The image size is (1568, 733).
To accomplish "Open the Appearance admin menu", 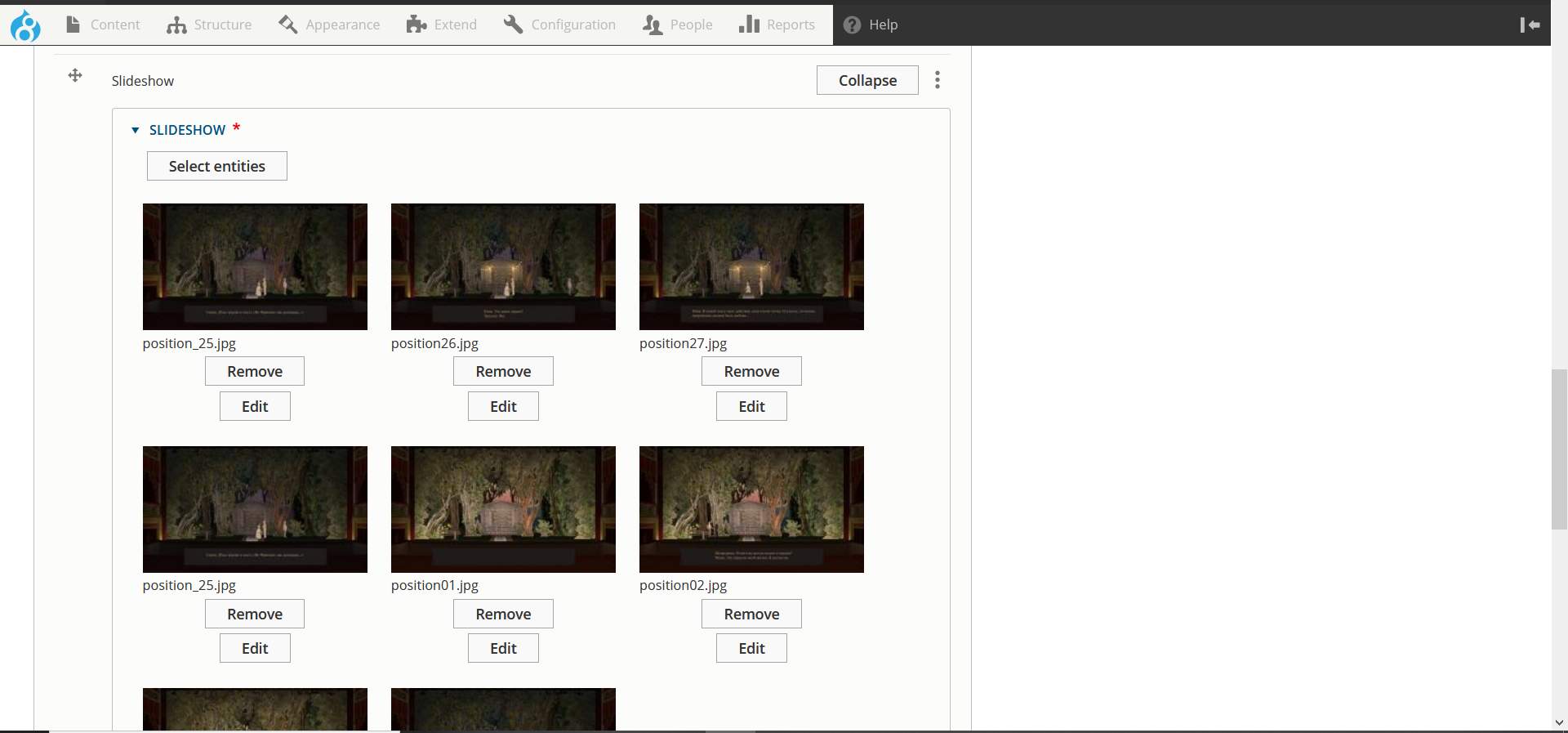I will click(329, 25).
